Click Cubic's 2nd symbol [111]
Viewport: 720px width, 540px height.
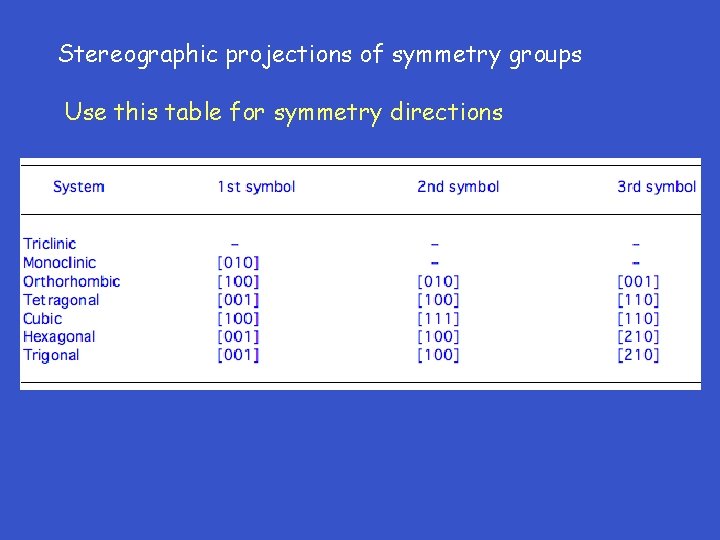(x=438, y=318)
